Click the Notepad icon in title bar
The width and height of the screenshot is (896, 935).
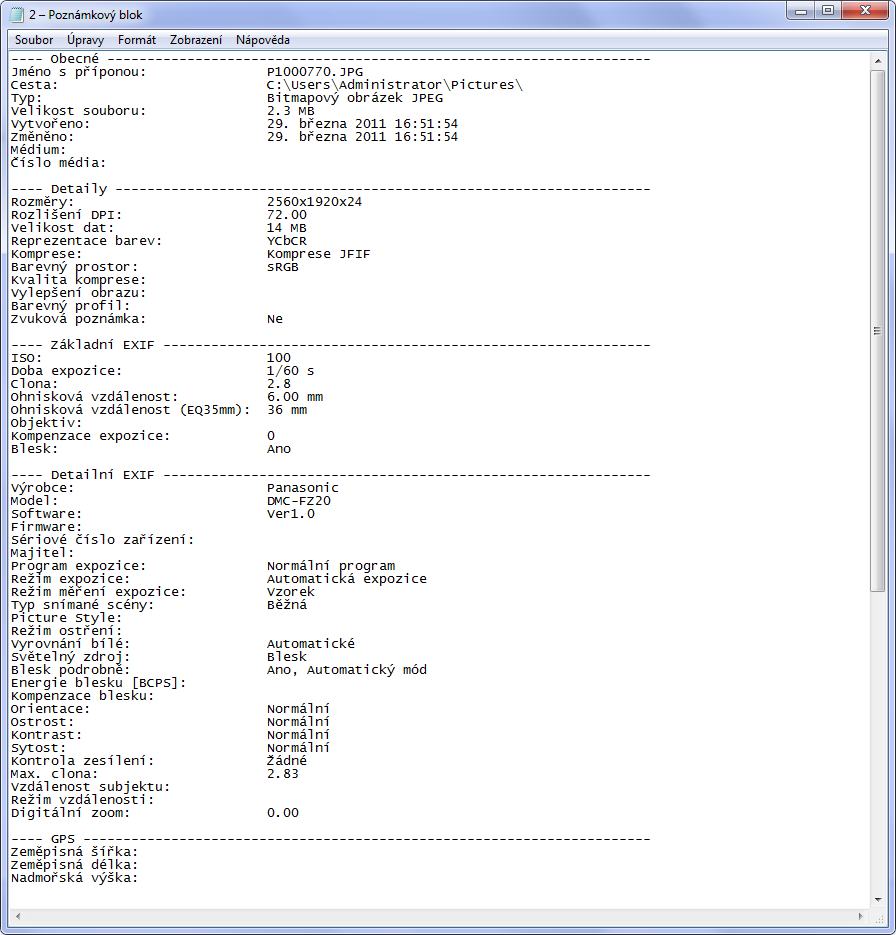[17, 14]
